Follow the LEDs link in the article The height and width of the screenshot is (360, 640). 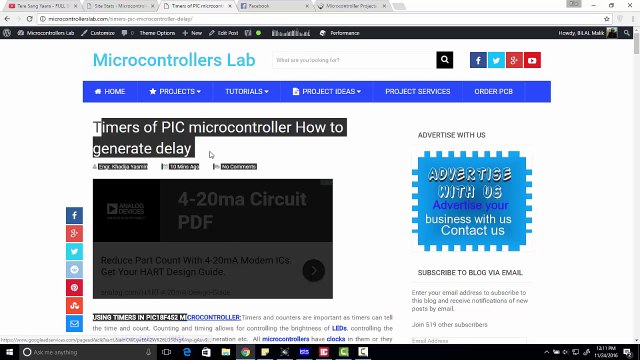[x=339, y=328]
